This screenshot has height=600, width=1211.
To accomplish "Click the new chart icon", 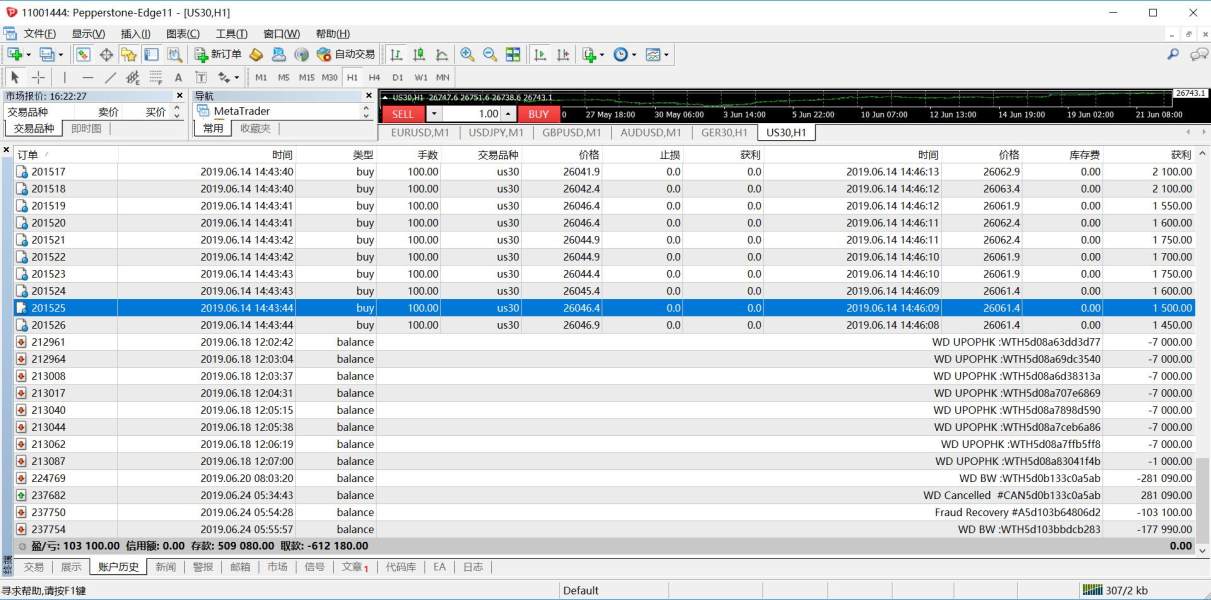I will click(15, 54).
